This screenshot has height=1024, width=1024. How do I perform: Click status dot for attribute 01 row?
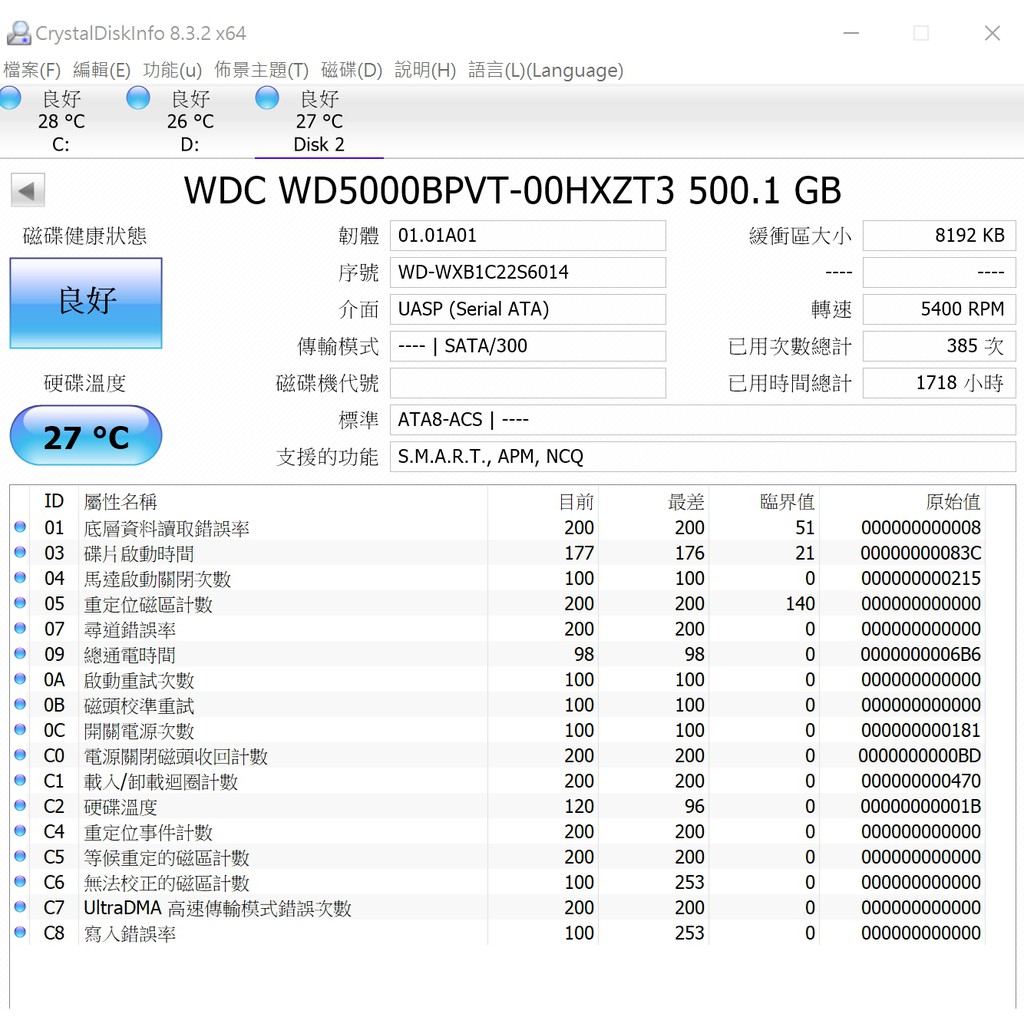point(19,528)
